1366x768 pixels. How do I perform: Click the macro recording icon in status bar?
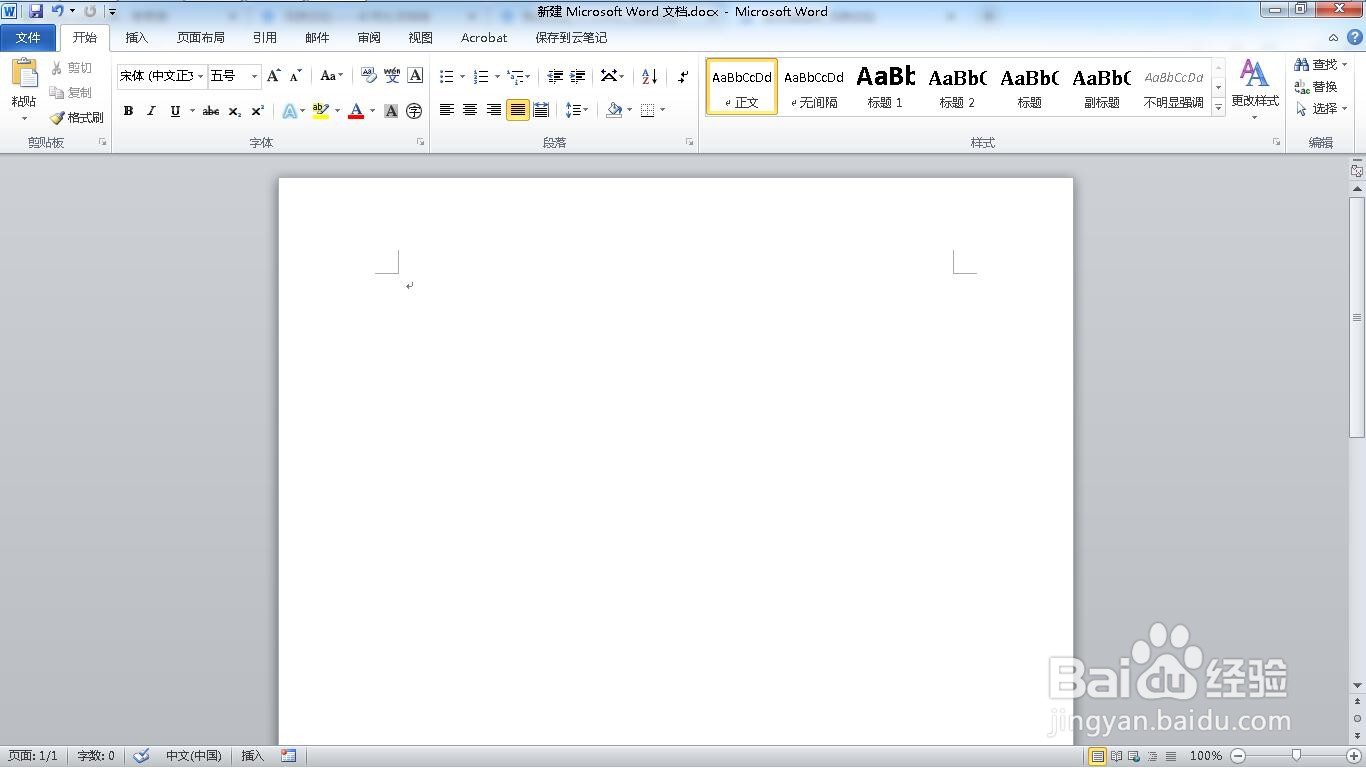pos(289,756)
